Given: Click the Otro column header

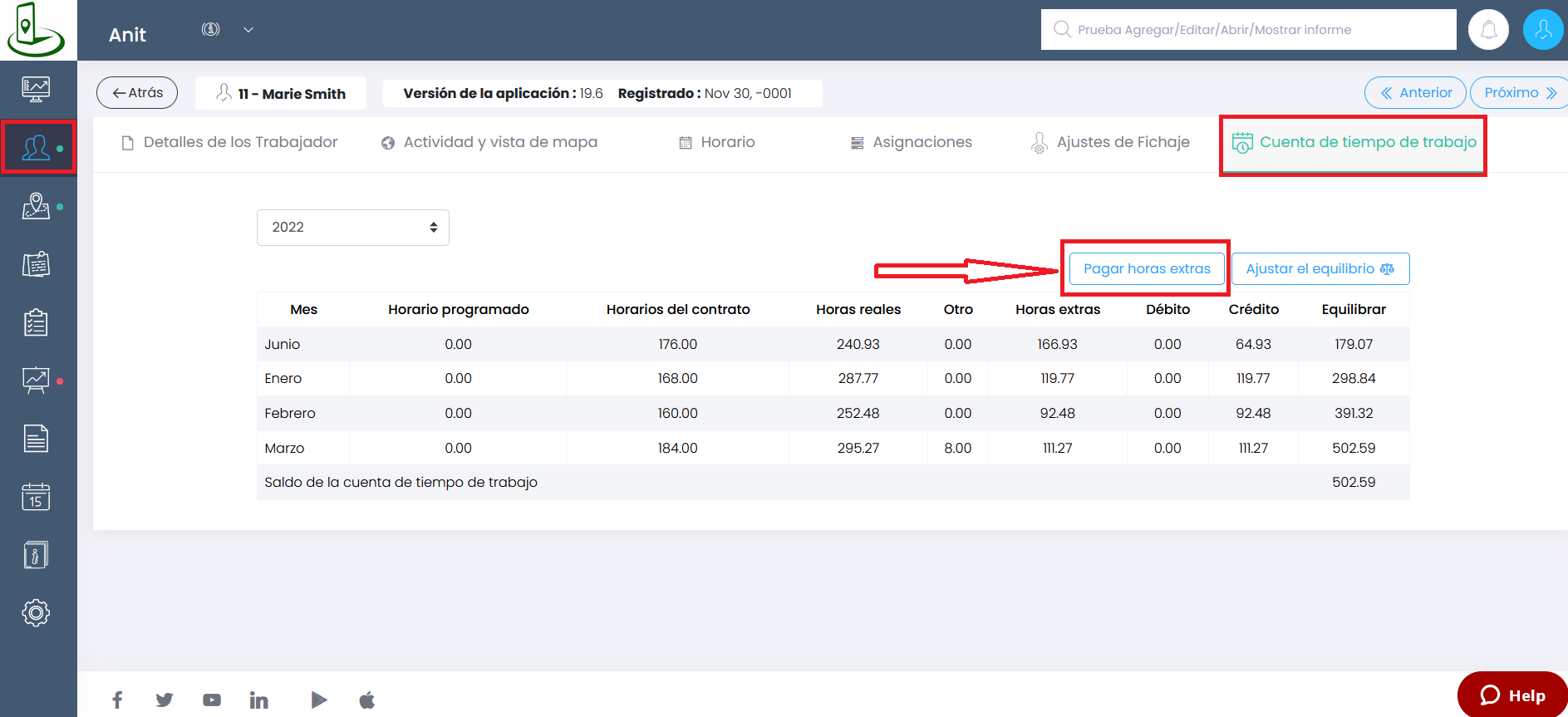Looking at the screenshot, I should coord(958,309).
